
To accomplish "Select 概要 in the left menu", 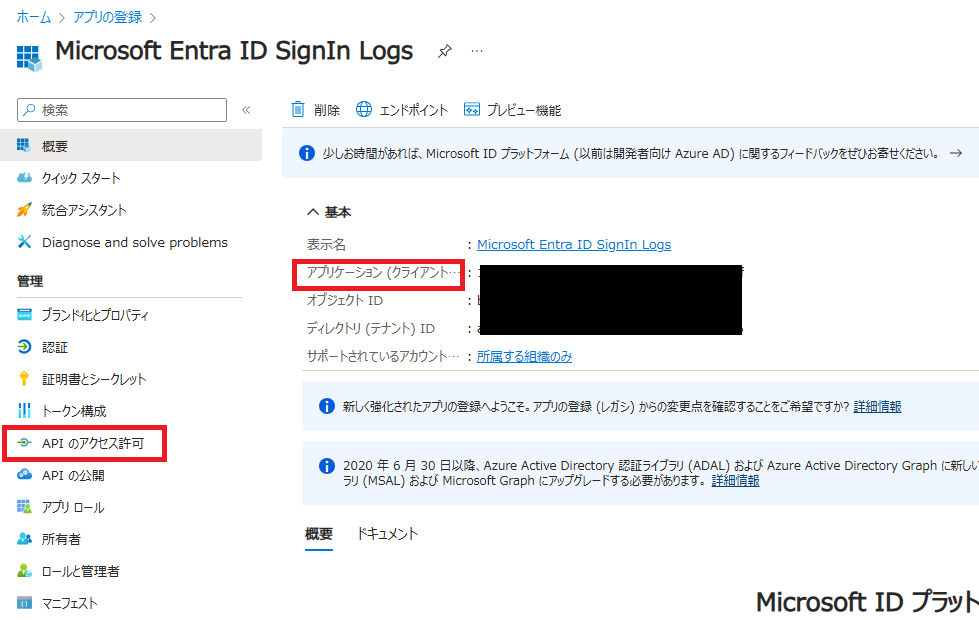I will click(55, 146).
